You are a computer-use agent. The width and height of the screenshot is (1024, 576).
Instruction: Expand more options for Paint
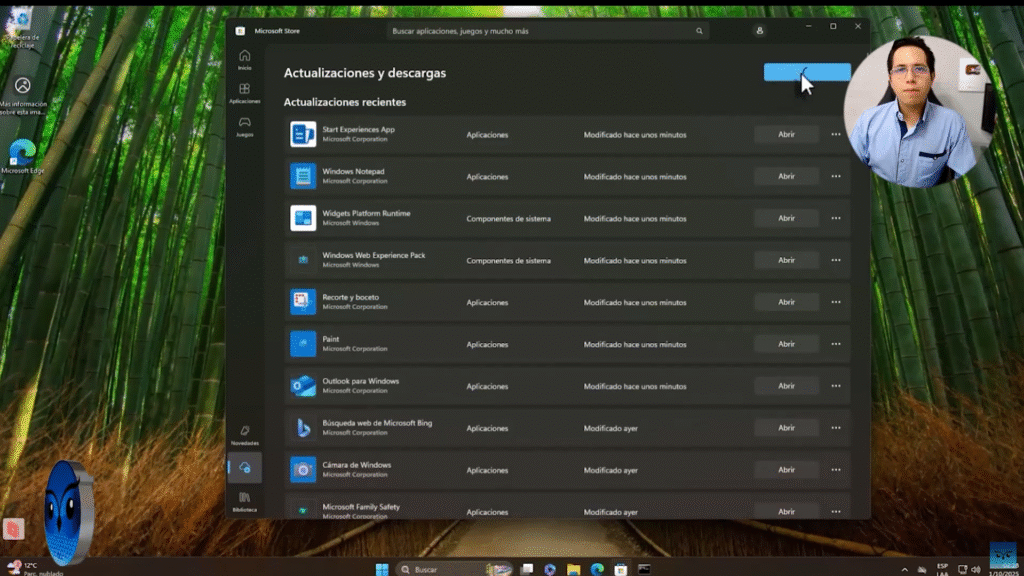[836, 344]
